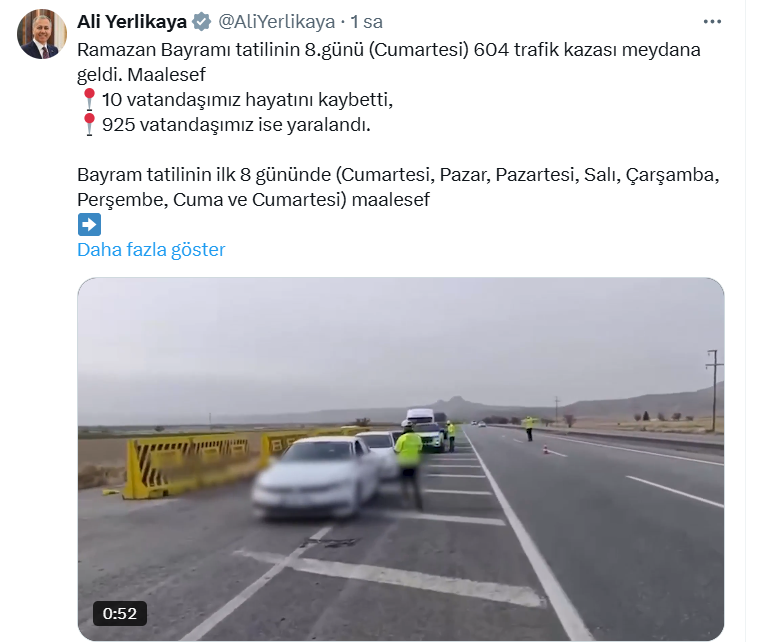Open the three-dot more options menu
Image resolution: width=763 pixels, height=642 pixels.
712,21
